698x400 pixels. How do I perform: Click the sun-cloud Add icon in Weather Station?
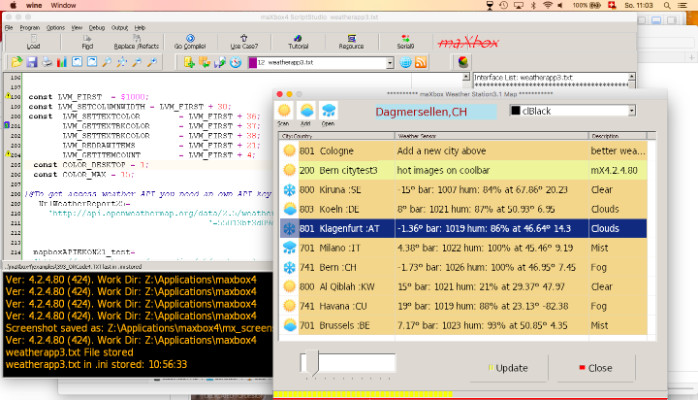click(x=306, y=111)
